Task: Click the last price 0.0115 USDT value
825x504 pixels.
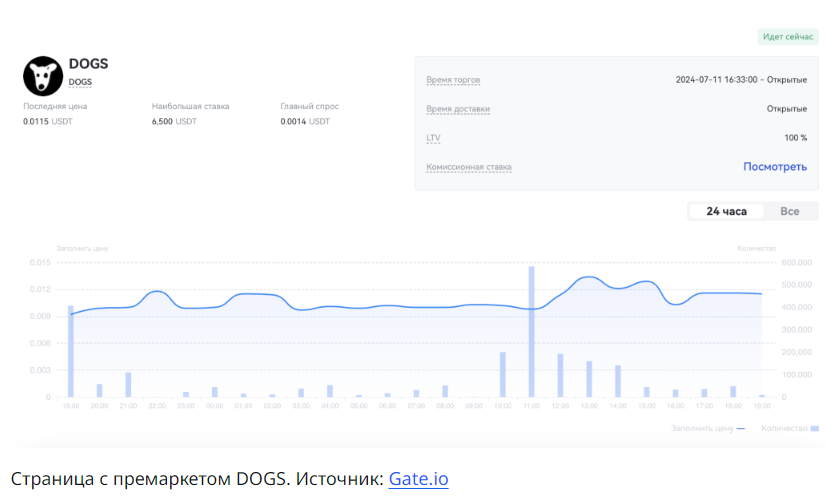Action: click(47, 122)
